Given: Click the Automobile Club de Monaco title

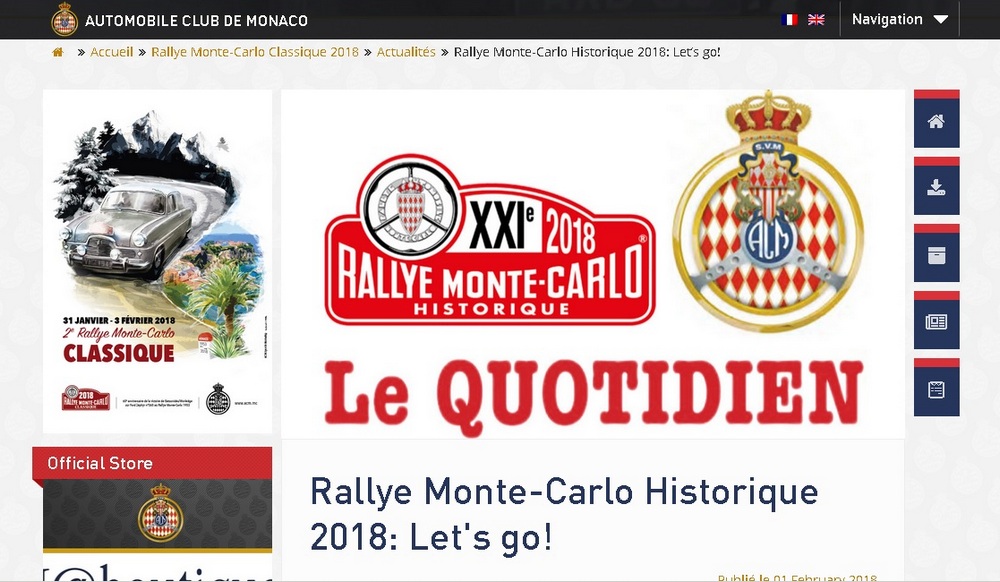Looking at the screenshot, I should point(196,20).
